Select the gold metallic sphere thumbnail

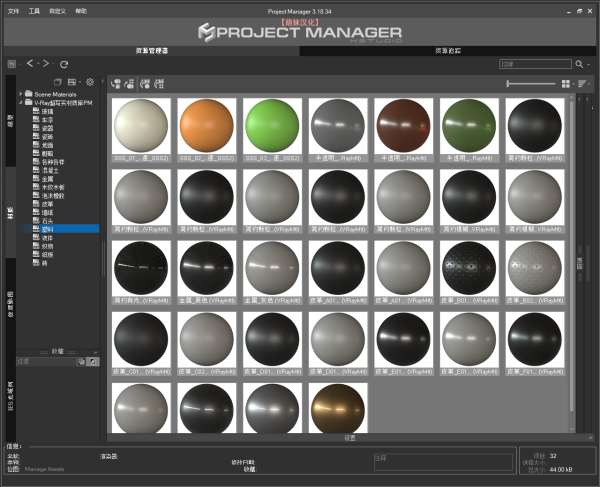pyautogui.click(x=338, y=408)
